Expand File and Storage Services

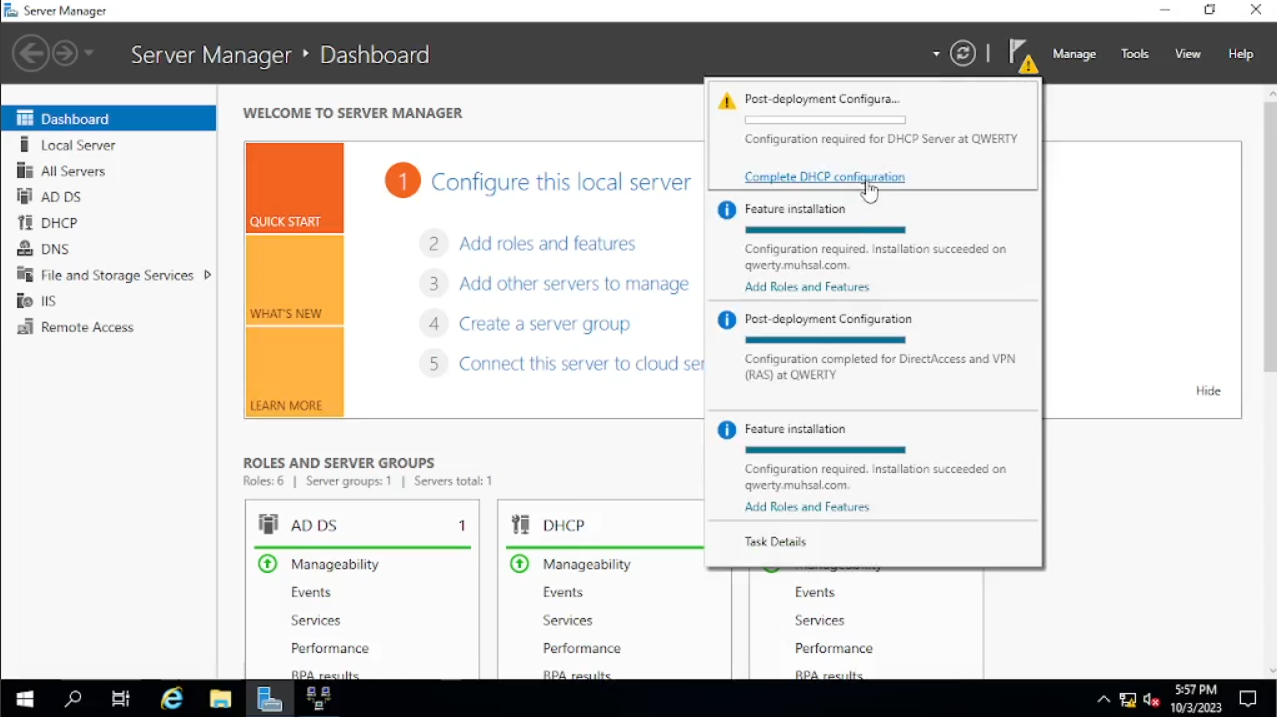coord(207,275)
